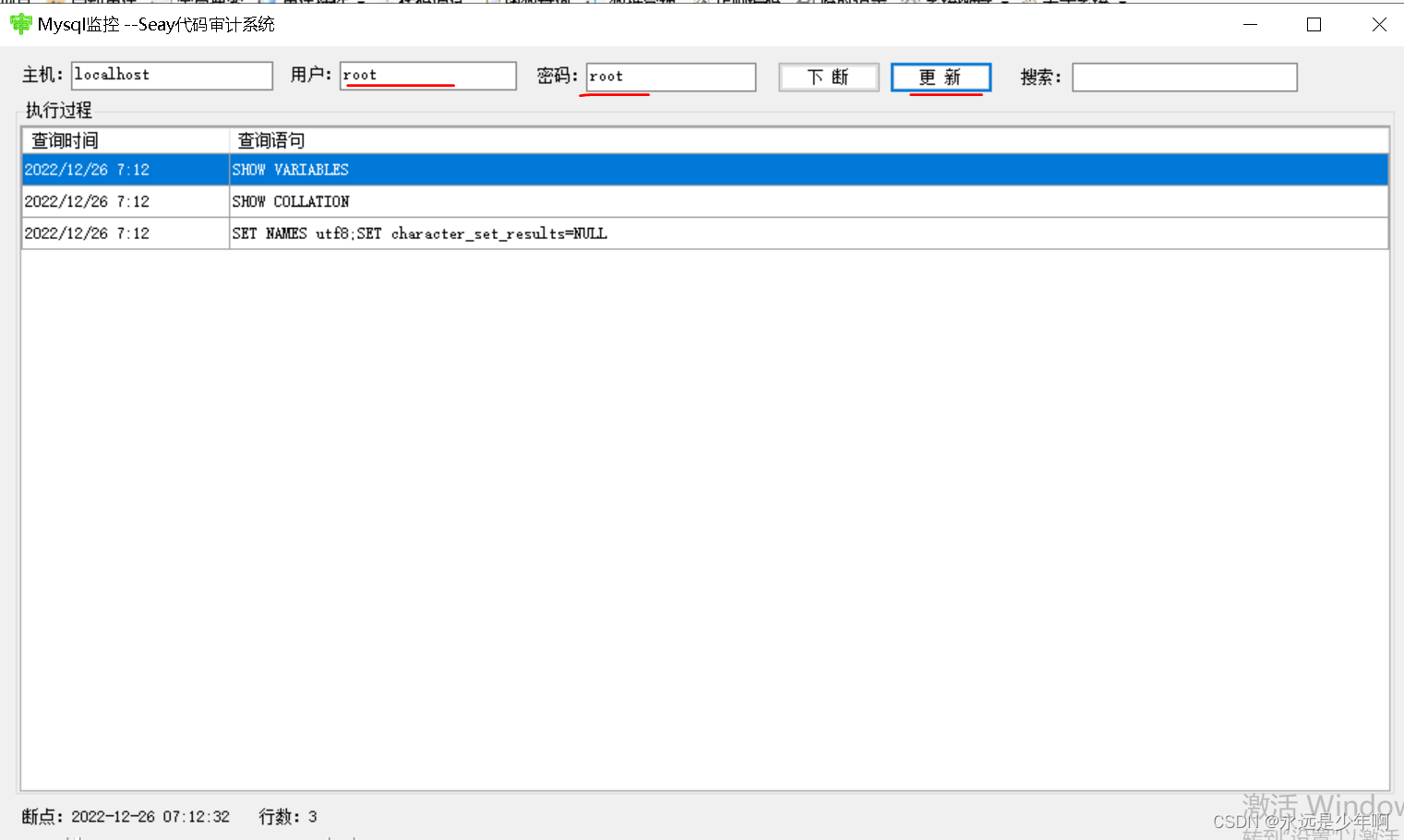Click the 下断 breakpoint button

[x=829, y=78]
